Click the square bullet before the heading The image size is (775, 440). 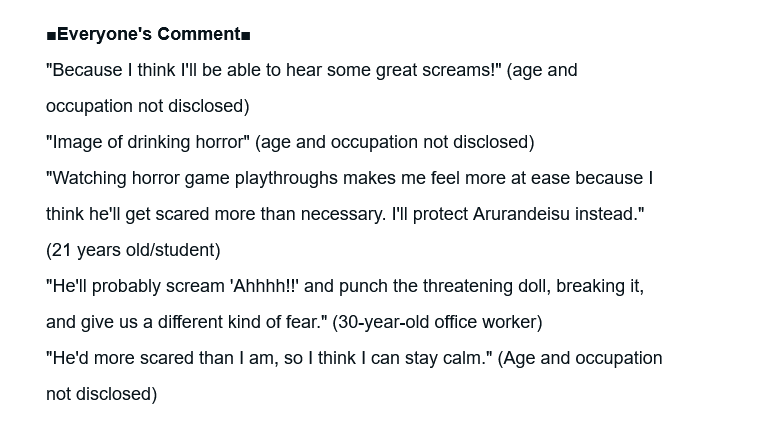tap(51, 35)
